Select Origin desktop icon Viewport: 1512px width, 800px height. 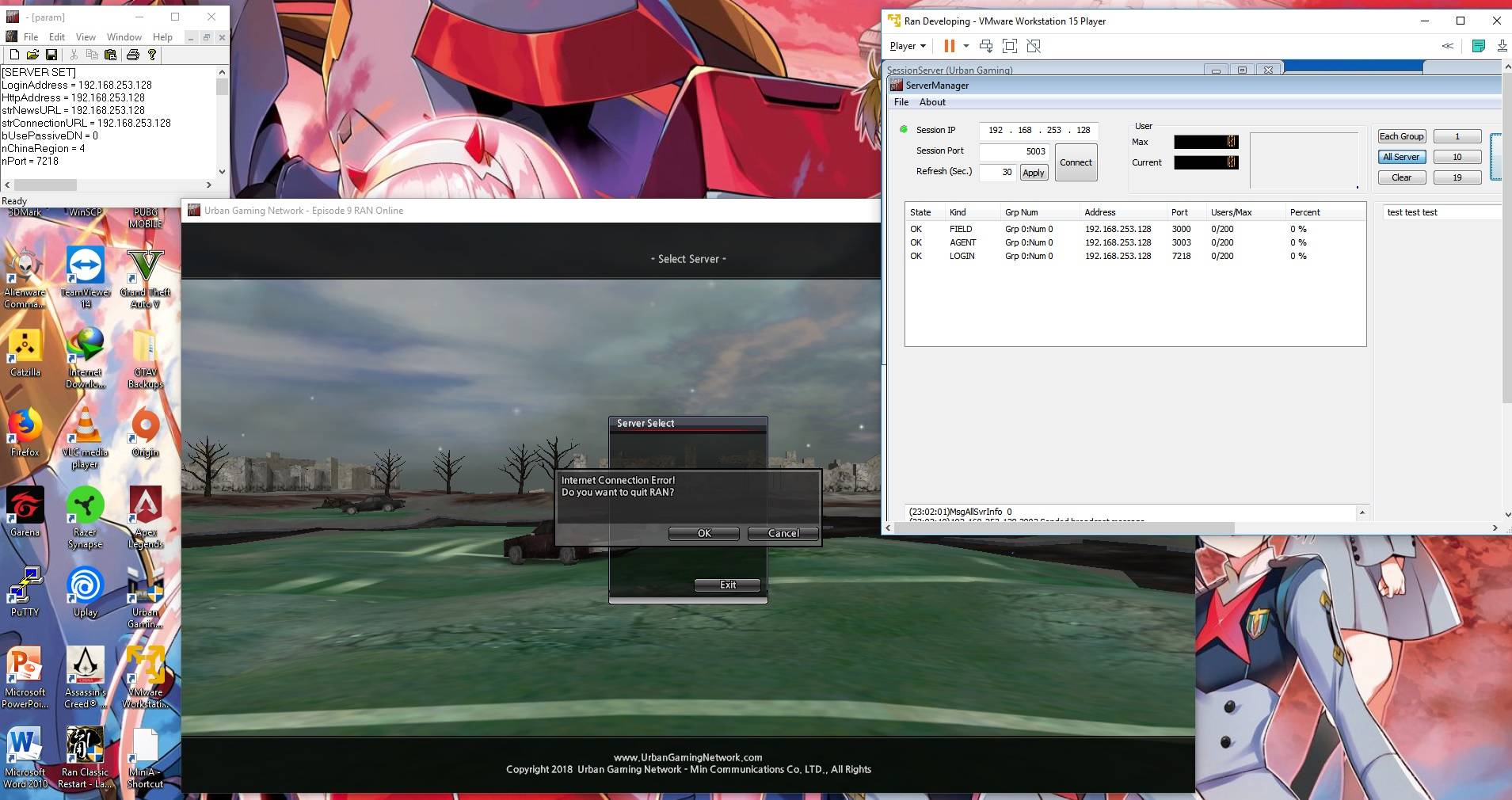click(145, 432)
